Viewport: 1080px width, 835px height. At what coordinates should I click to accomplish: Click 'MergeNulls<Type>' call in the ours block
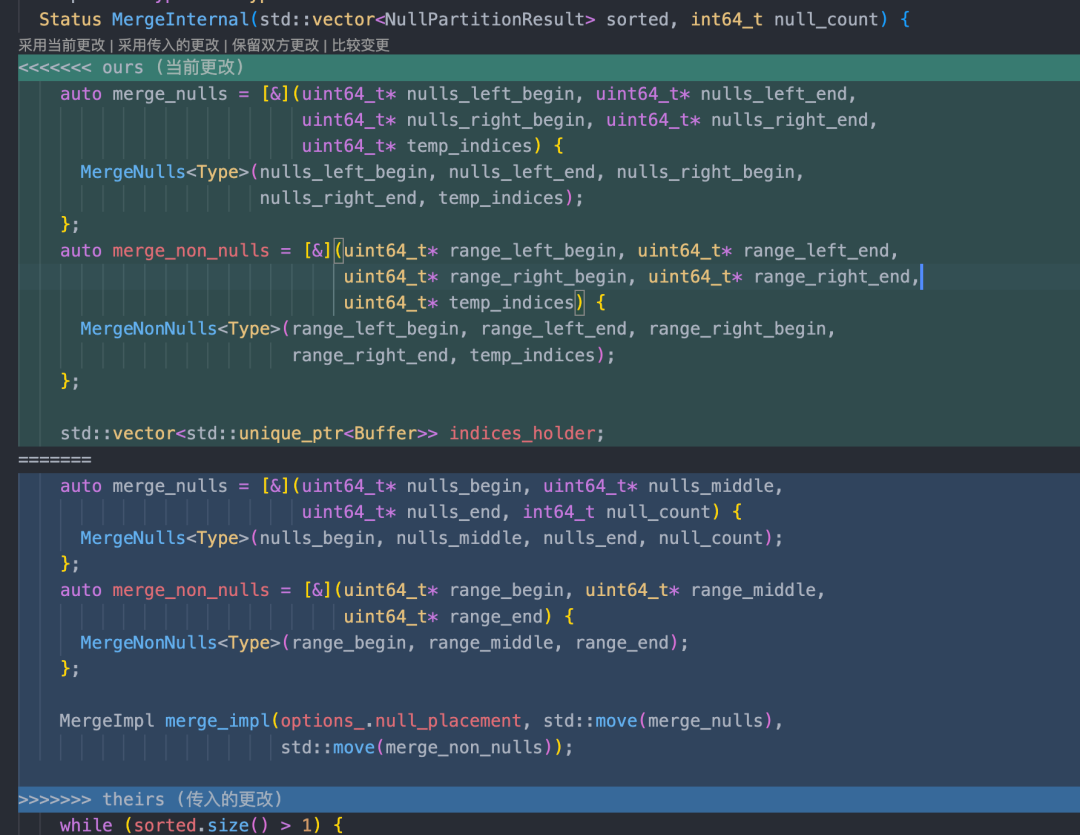point(164,172)
